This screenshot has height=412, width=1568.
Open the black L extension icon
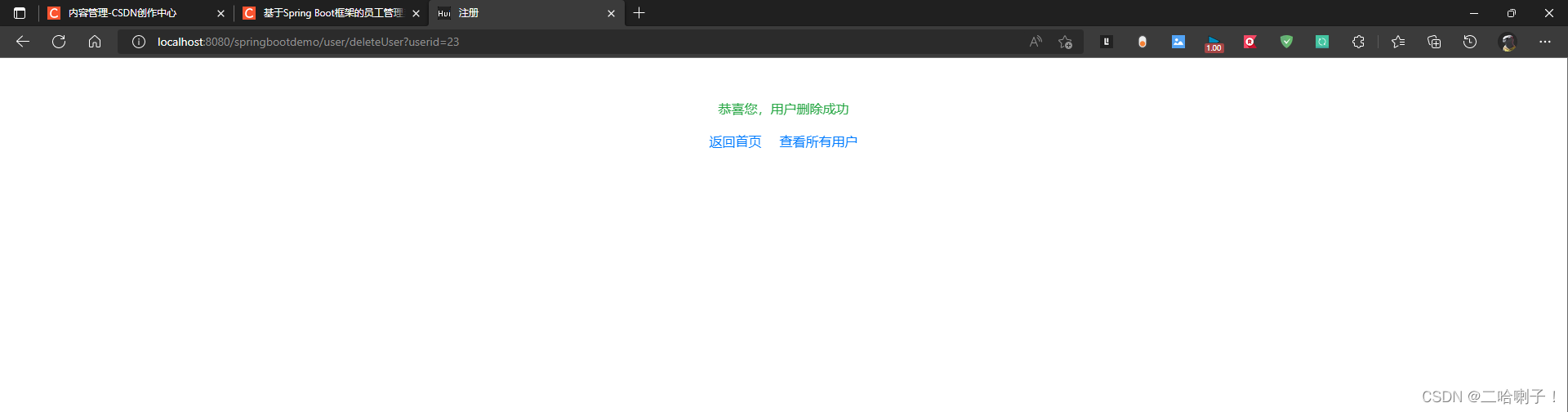click(1107, 42)
